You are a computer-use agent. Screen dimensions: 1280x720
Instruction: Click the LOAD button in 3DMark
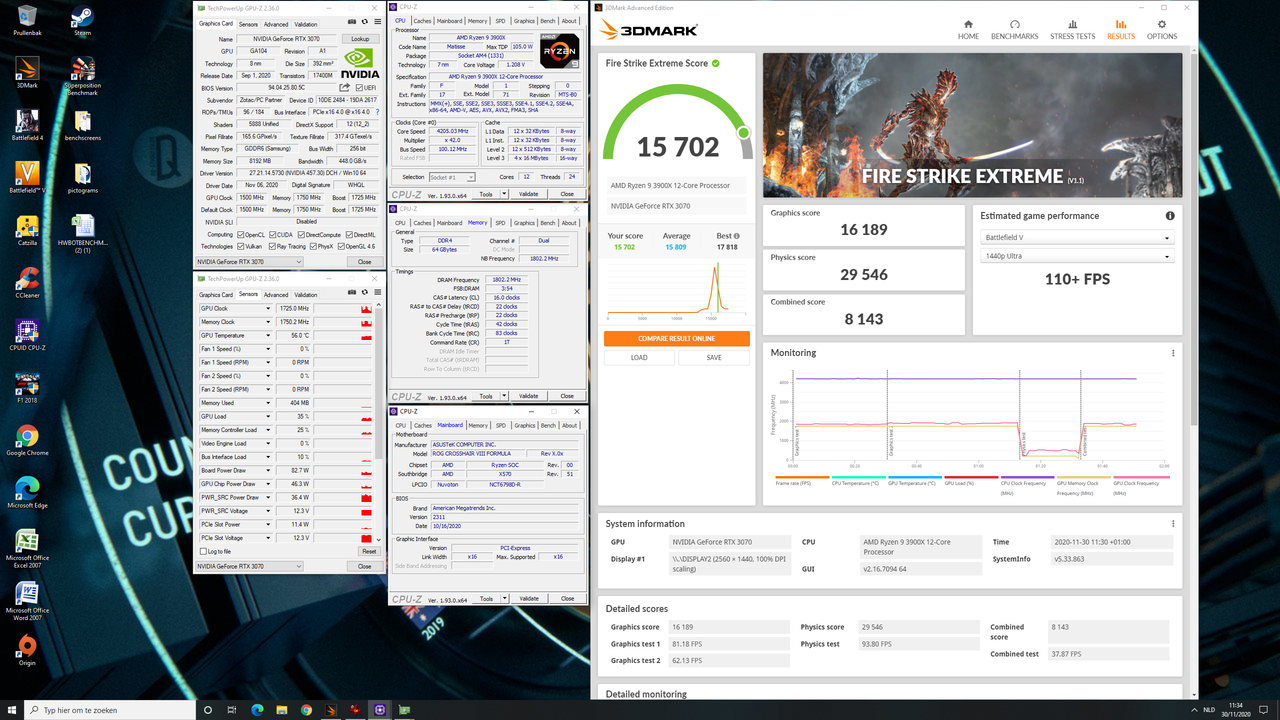click(639, 357)
